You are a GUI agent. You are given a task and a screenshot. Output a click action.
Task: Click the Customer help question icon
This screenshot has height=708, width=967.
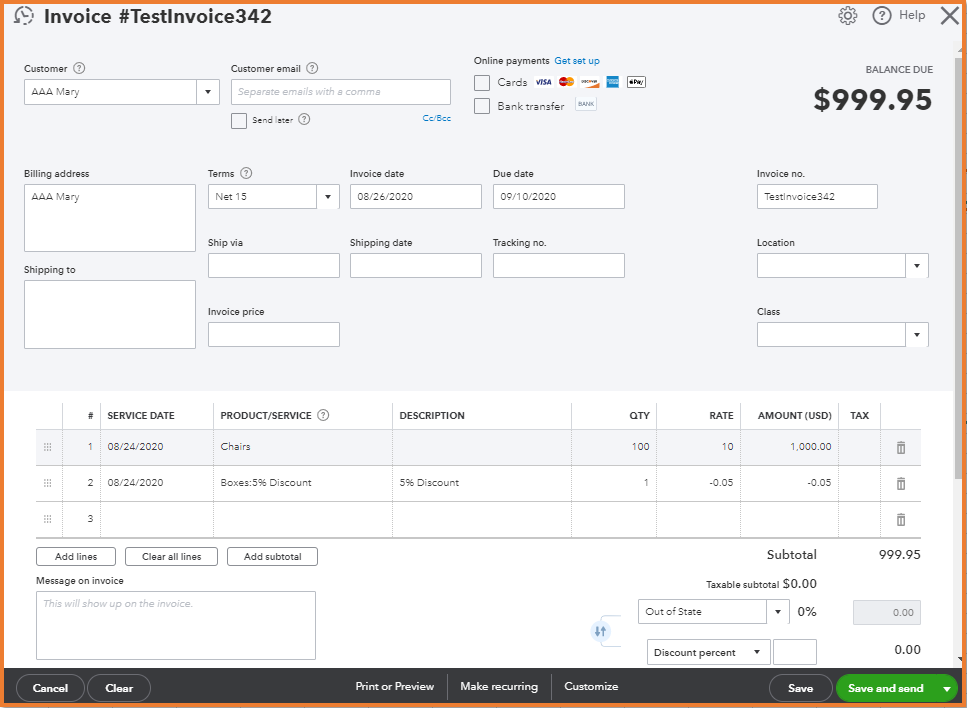(79, 68)
